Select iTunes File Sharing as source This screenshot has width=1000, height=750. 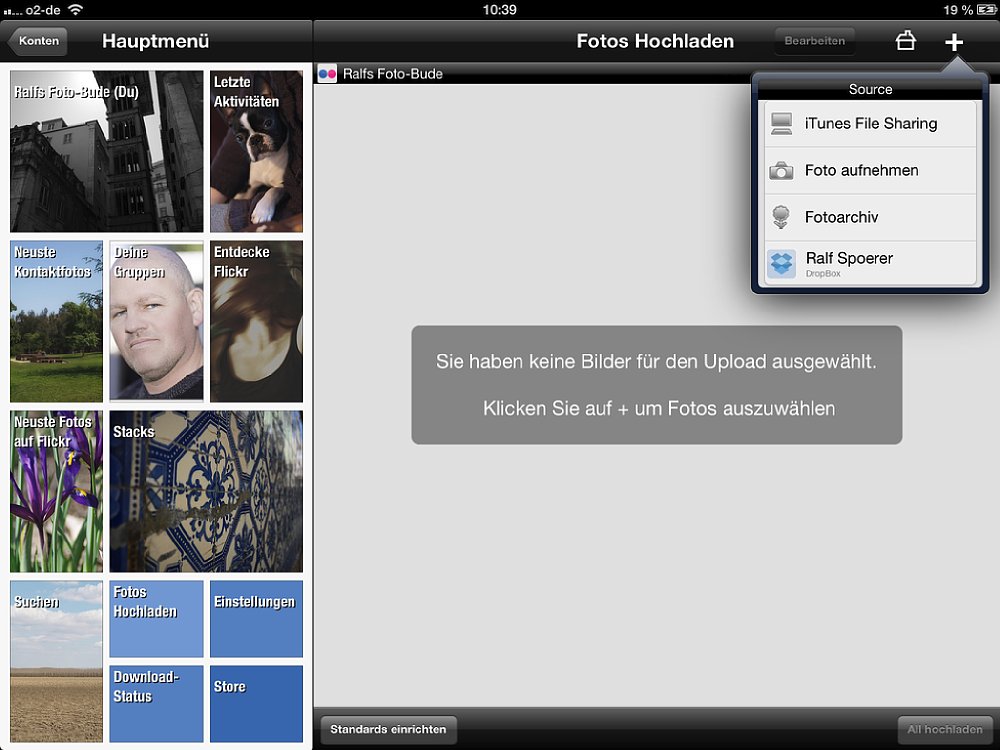point(870,124)
